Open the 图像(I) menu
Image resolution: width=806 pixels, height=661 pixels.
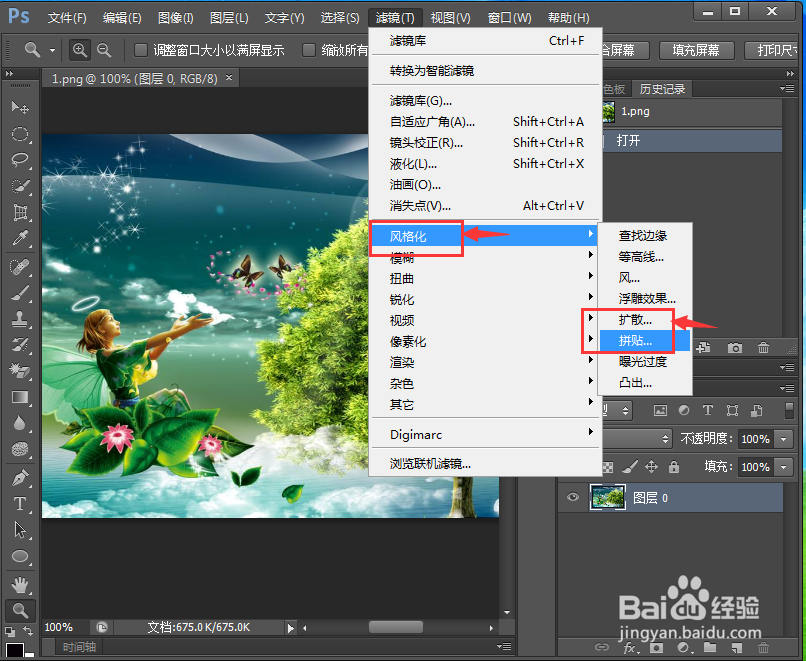coord(175,18)
